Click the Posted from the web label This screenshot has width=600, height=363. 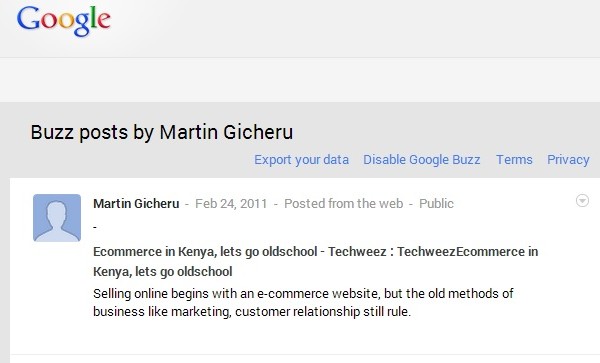coord(344,203)
